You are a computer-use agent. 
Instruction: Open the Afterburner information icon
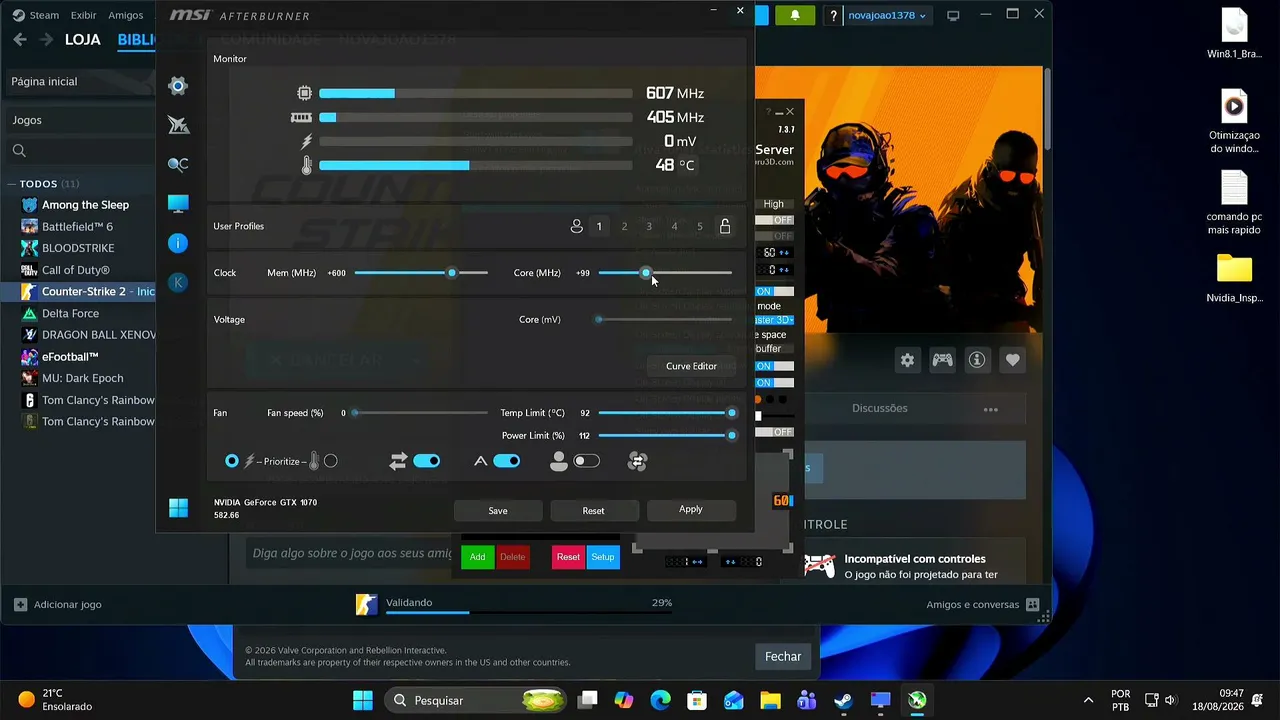(x=178, y=243)
